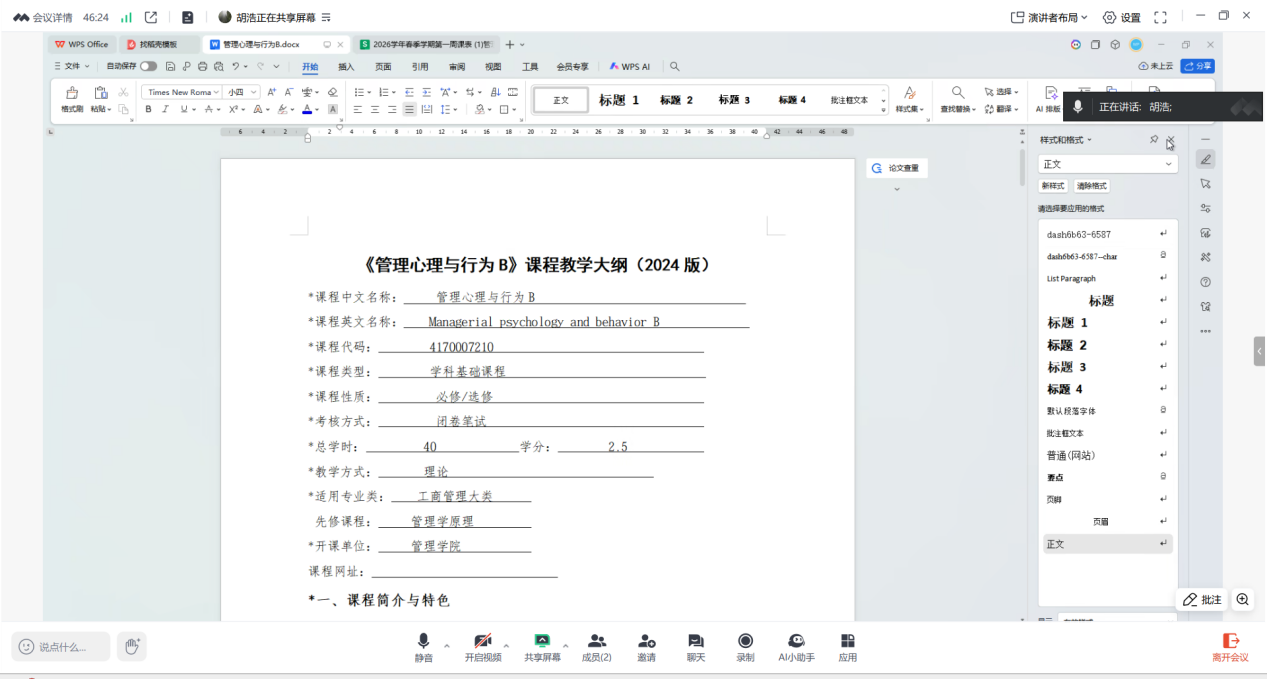This screenshot has height=679, width=1267.
Task: Open the 审阅 ribbon tab
Action: [x=456, y=67]
